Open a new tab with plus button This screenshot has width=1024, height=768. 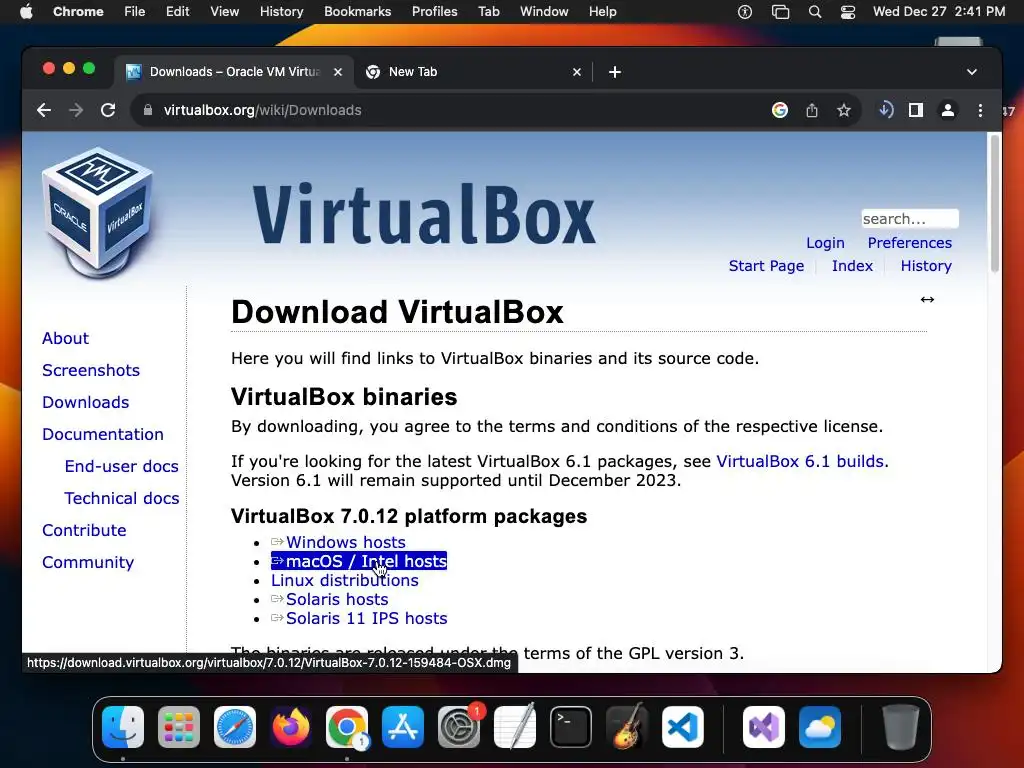615,72
